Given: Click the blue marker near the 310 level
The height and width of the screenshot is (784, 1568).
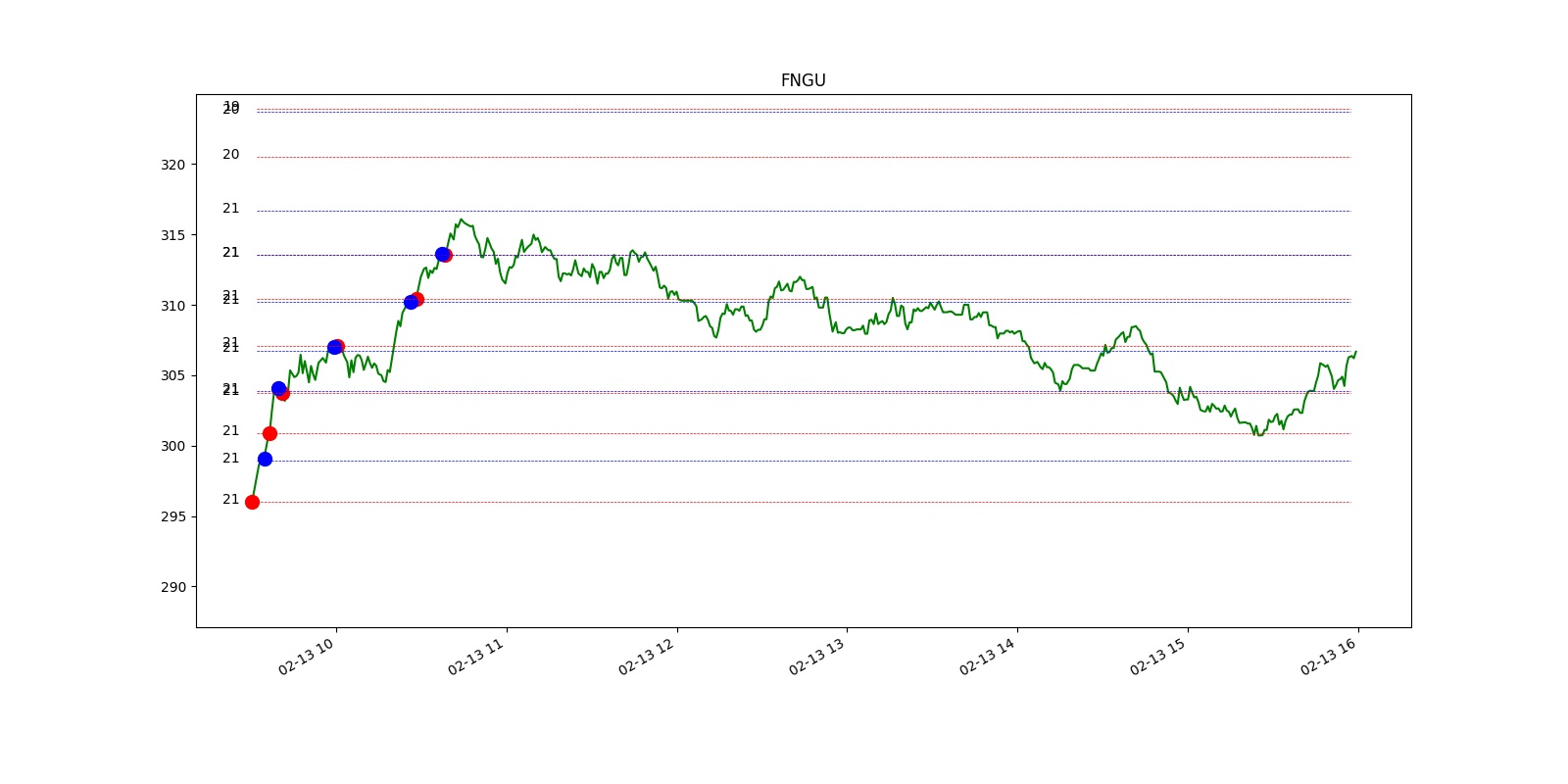Looking at the screenshot, I should [411, 302].
